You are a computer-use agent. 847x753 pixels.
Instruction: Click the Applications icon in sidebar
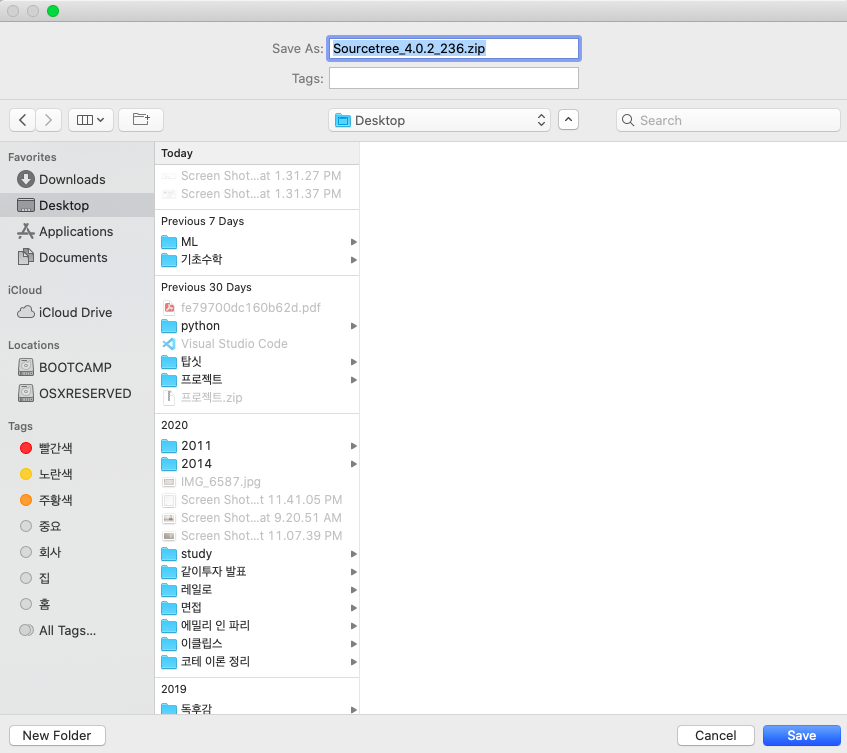(x=25, y=231)
